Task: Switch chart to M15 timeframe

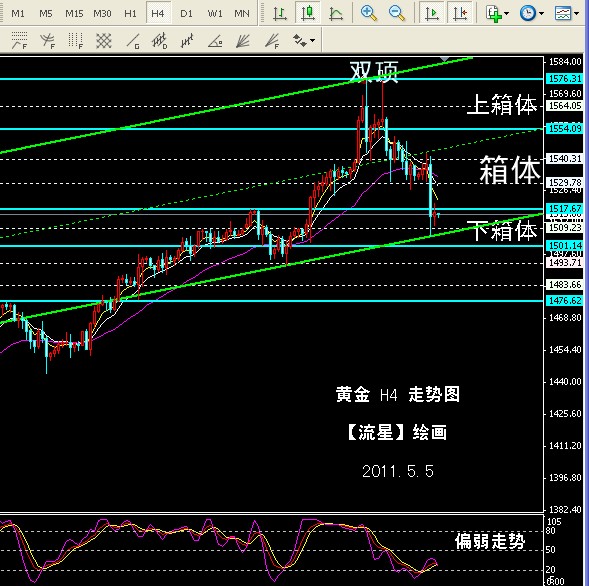Action: point(74,14)
